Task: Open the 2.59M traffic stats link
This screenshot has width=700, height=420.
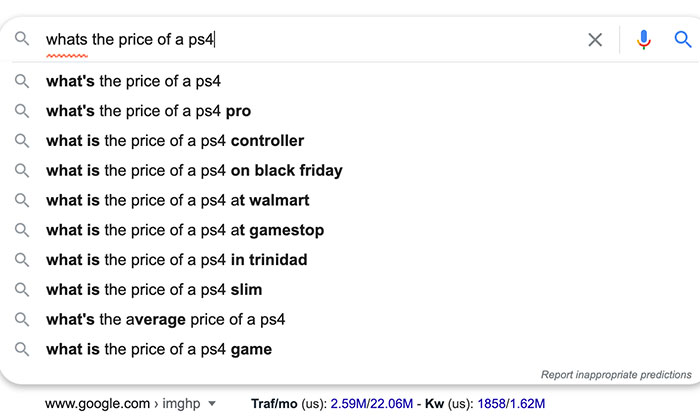Action: pyautogui.click(x=348, y=404)
